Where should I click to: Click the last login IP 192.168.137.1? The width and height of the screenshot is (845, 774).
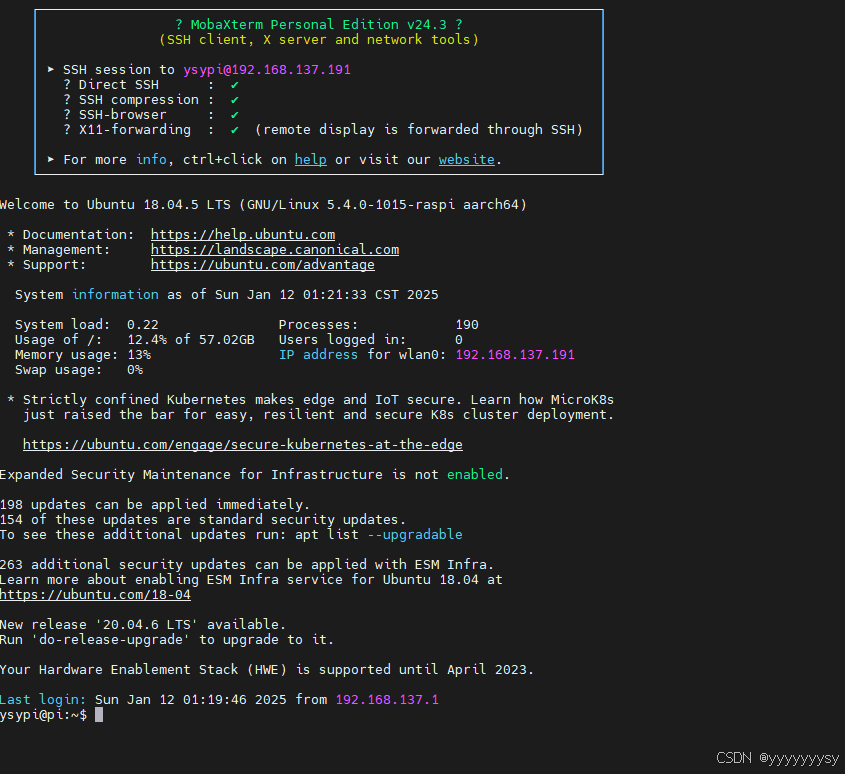(x=387, y=700)
